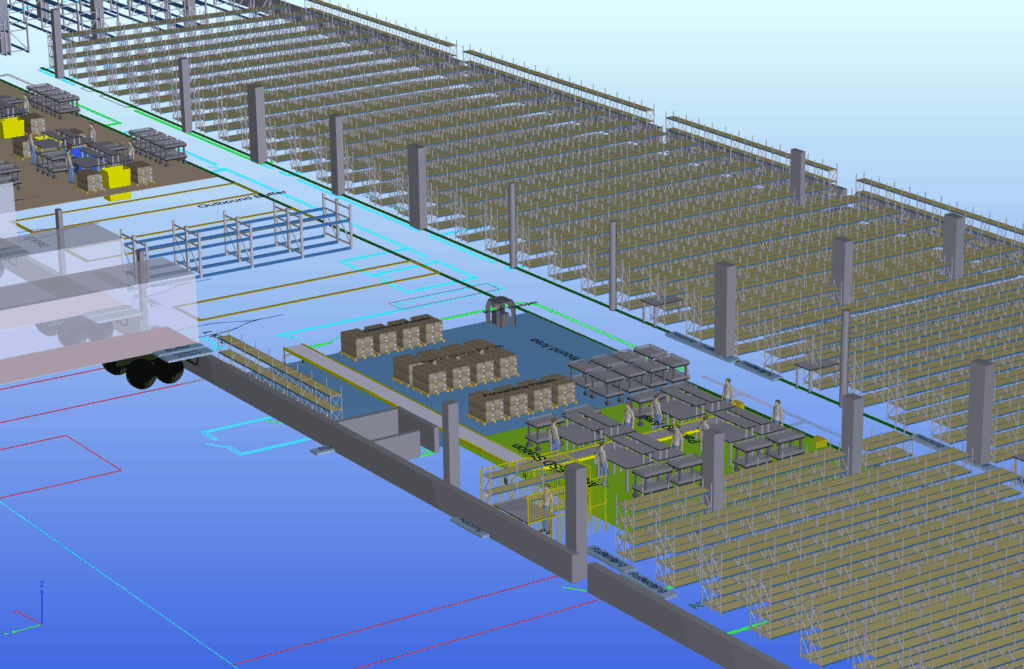This screenshot has width=1024, height=669.
Task: Select the blue object at top-left workstations
Action: click(x=76, y=158)
